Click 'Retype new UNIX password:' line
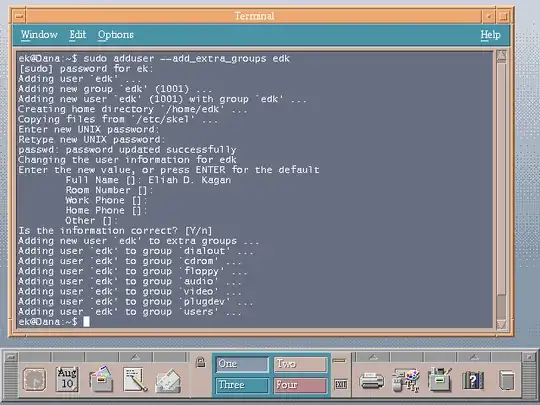540x405 pixels. click(x=92, y=140)
